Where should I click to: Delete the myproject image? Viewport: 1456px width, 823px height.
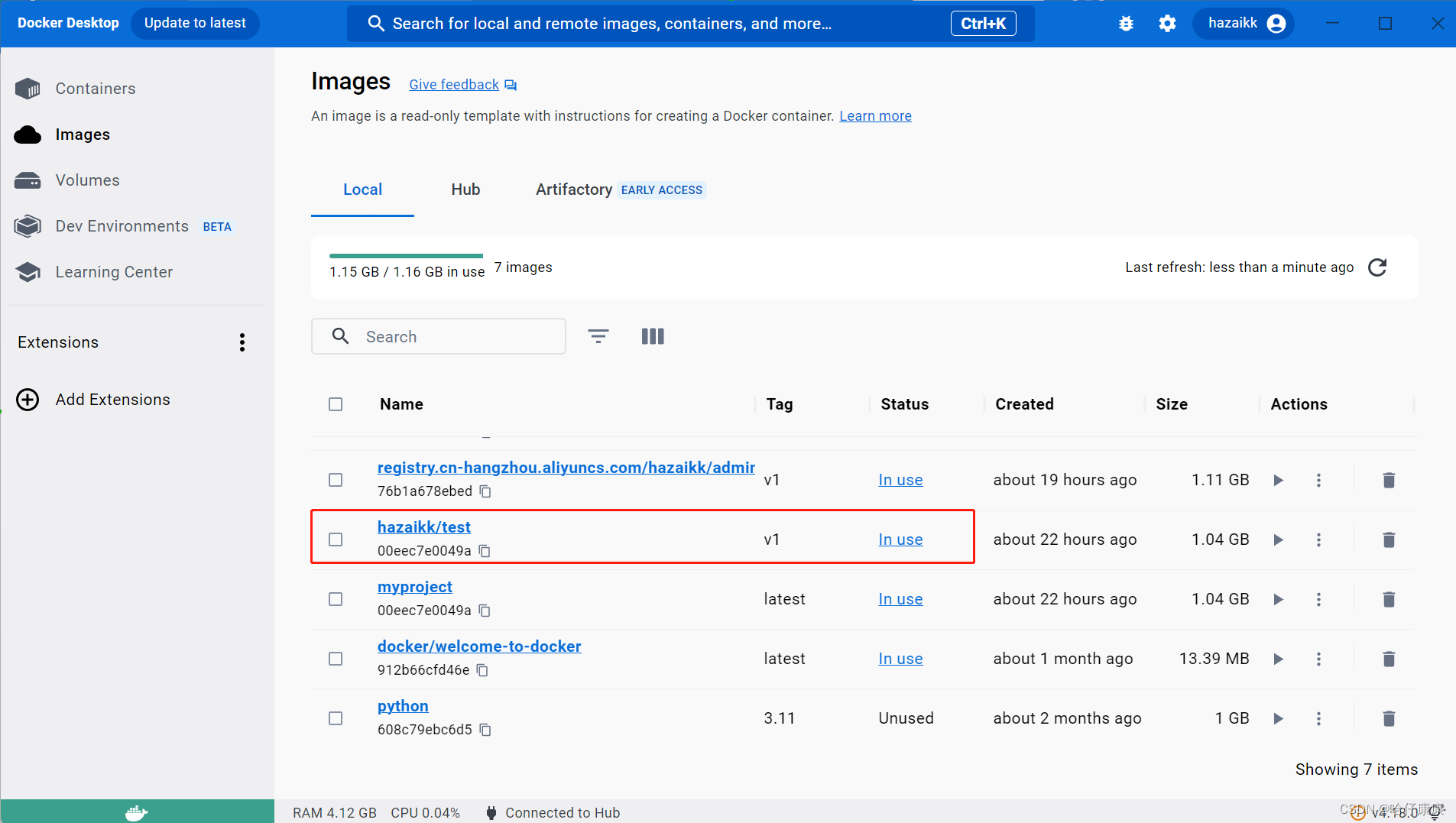(1389, 599)
